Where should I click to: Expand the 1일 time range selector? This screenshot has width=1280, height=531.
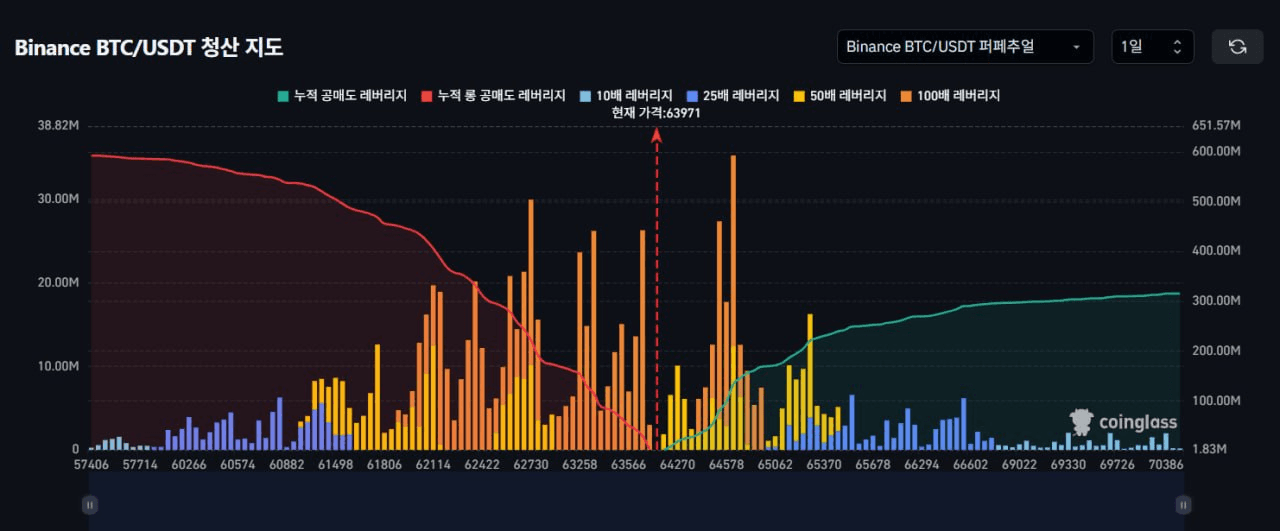click(x=1152, y=46)
